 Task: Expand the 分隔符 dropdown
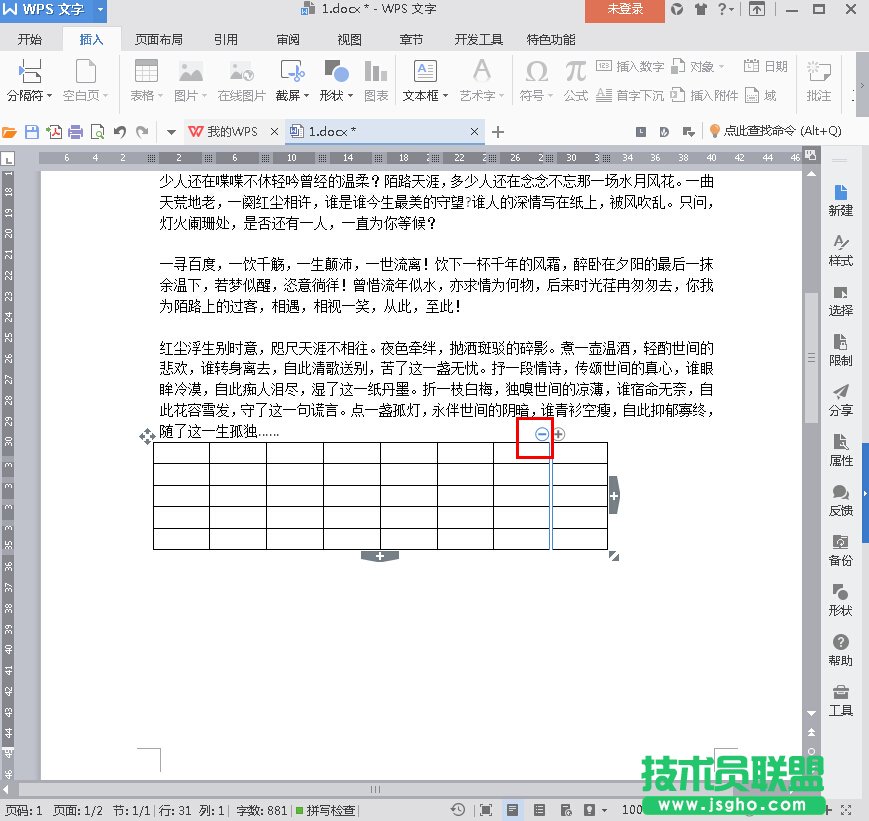coord(30,96)
